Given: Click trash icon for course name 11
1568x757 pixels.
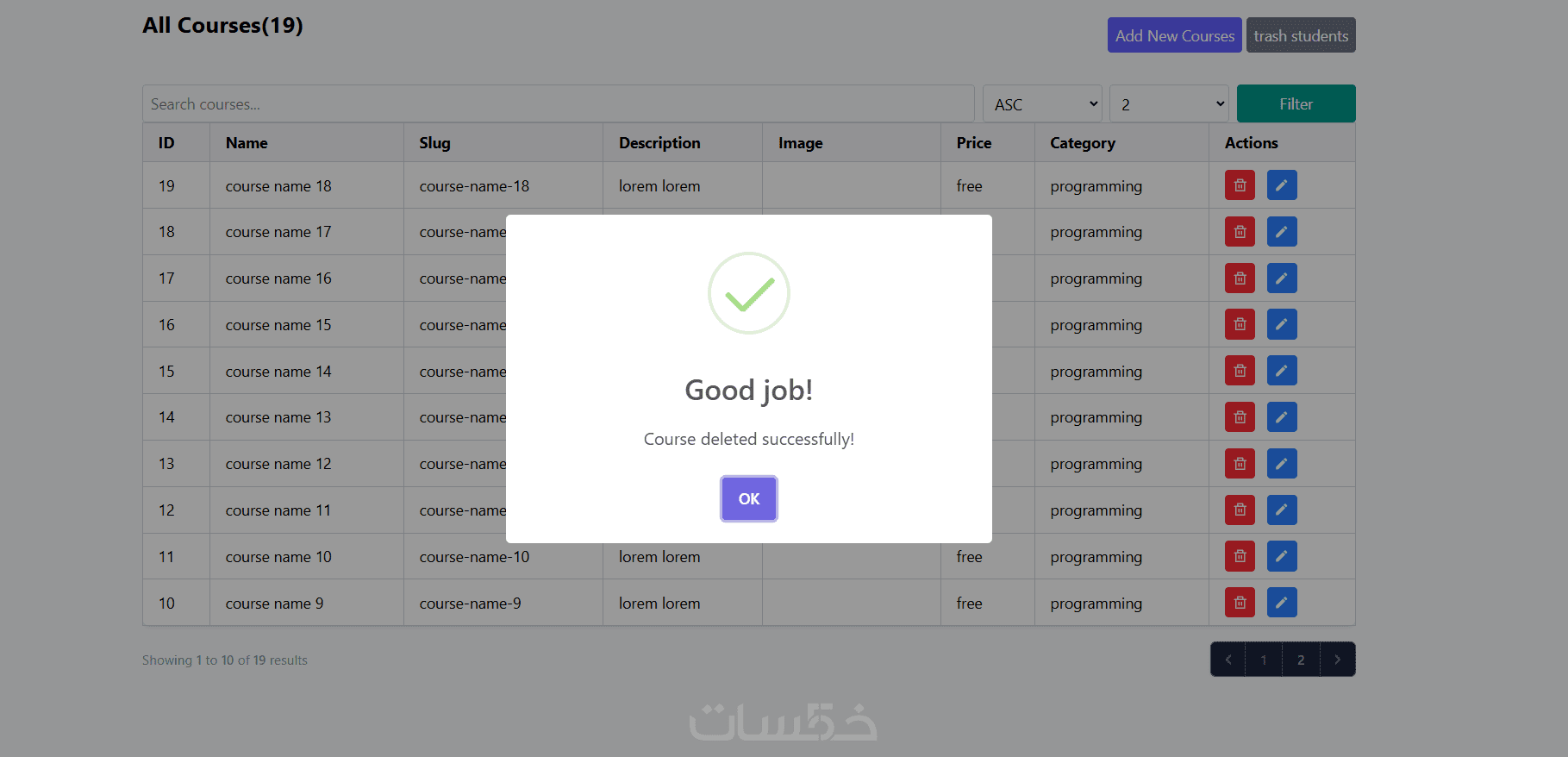Looking at the screenshot, I should tap(1240, 510).
